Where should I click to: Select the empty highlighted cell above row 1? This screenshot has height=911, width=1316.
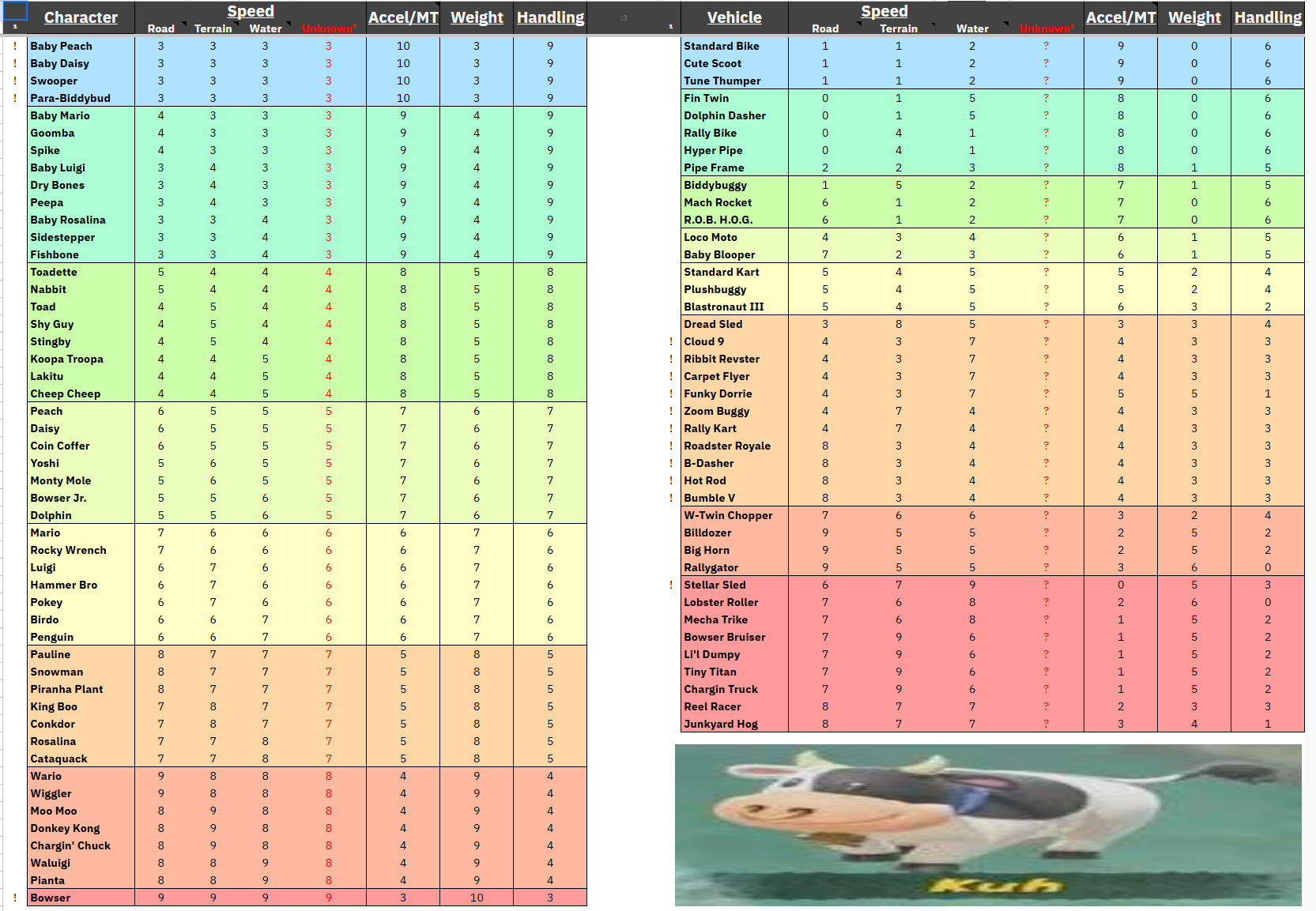click(x=15, y=10)
